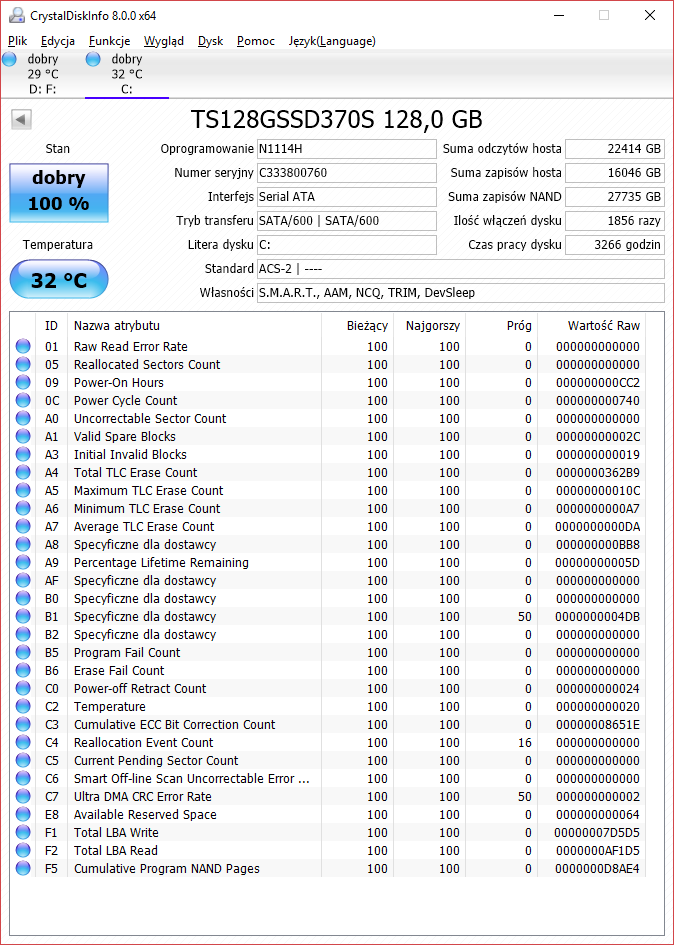This screenshot has width=674, height=945.
Task: Click the serial number field C333800760
Action: (x=347, y=173)
